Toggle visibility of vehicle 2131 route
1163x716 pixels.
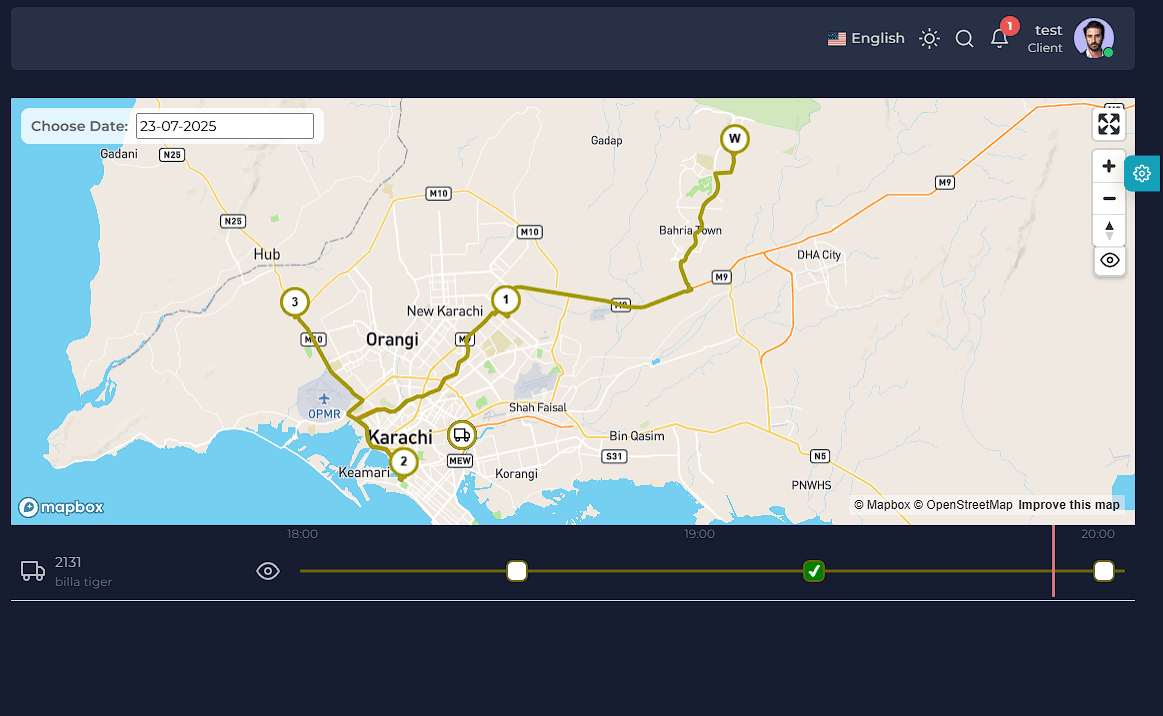click(268, 571)
